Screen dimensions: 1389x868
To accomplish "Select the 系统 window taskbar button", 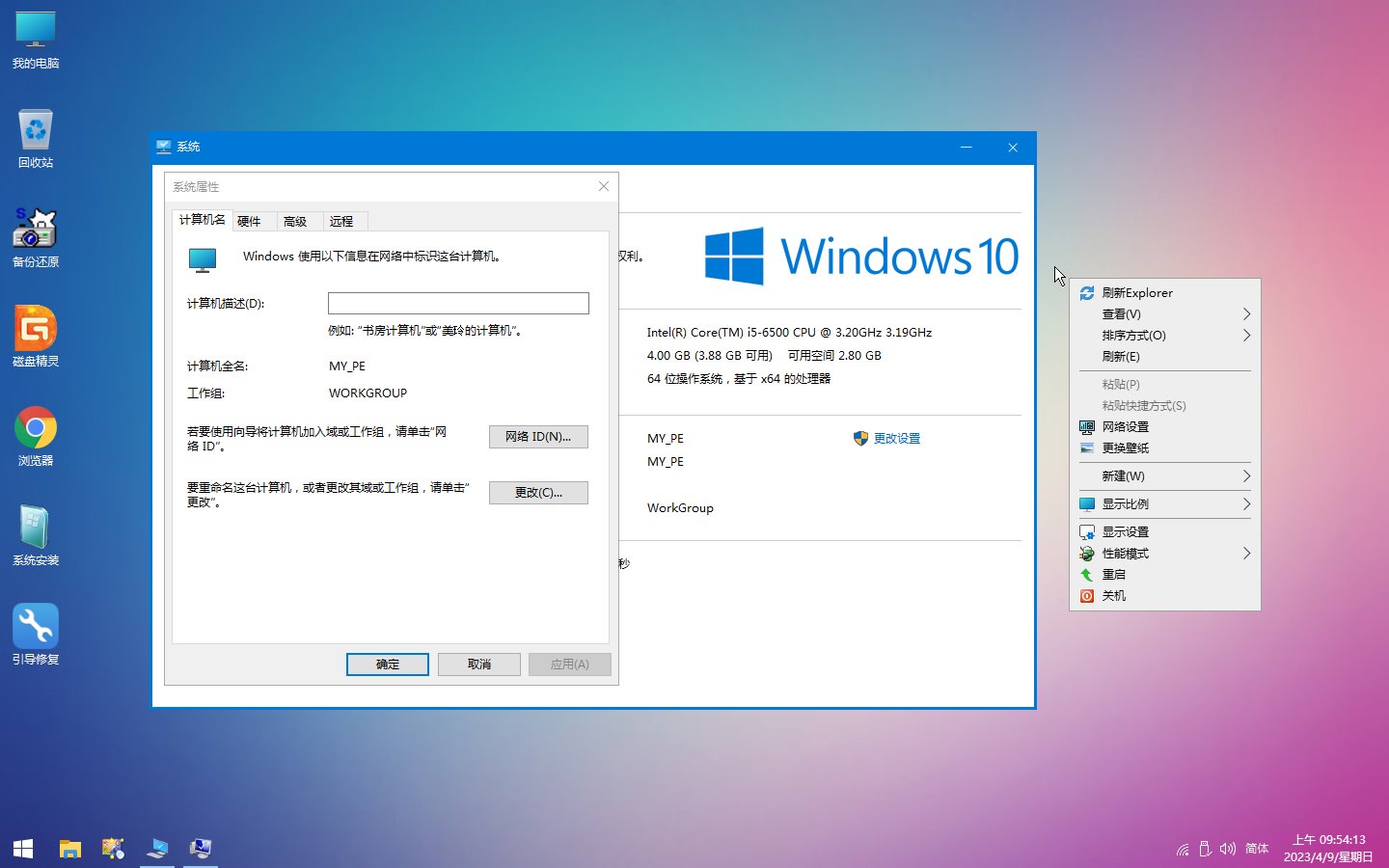I will coord(157,849).
